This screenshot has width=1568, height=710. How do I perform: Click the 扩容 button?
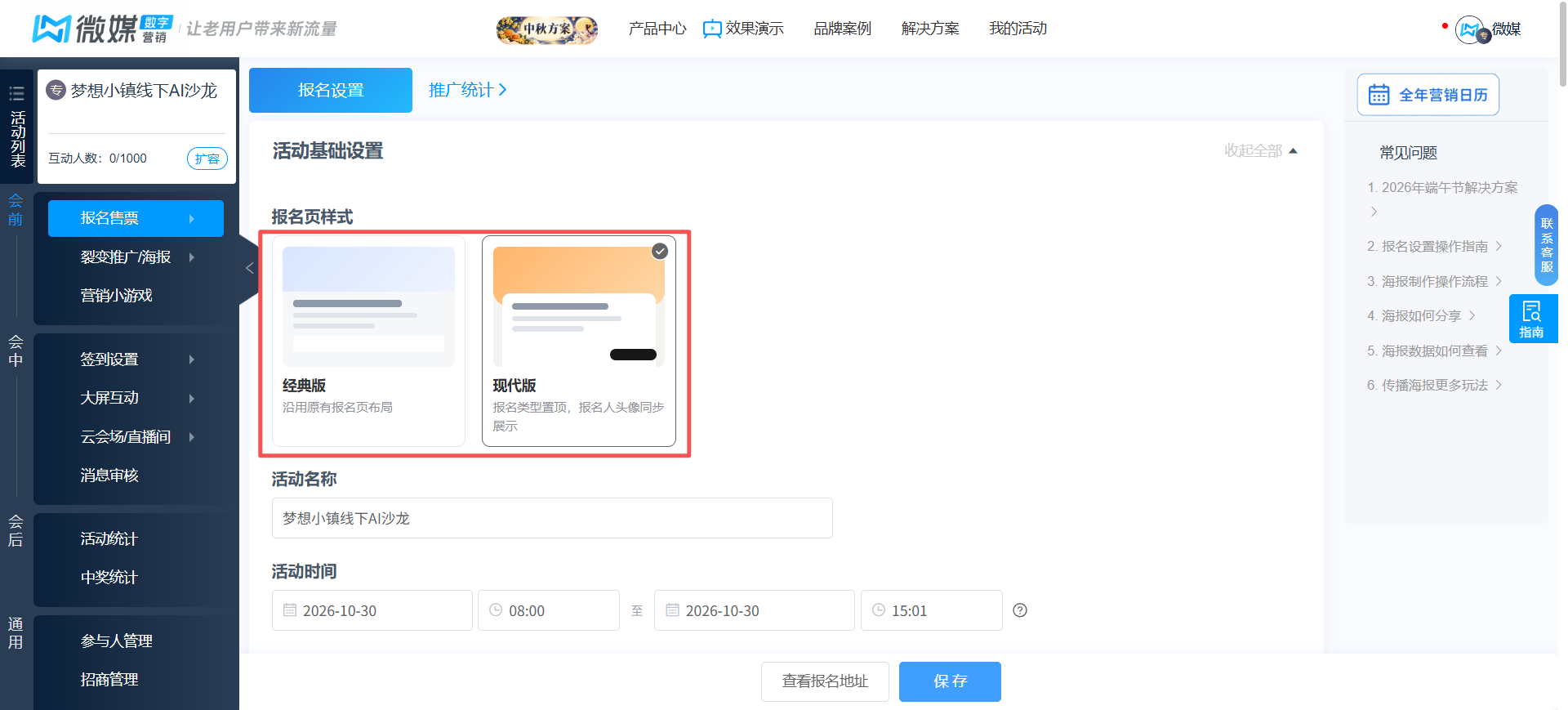coord(207,159)
